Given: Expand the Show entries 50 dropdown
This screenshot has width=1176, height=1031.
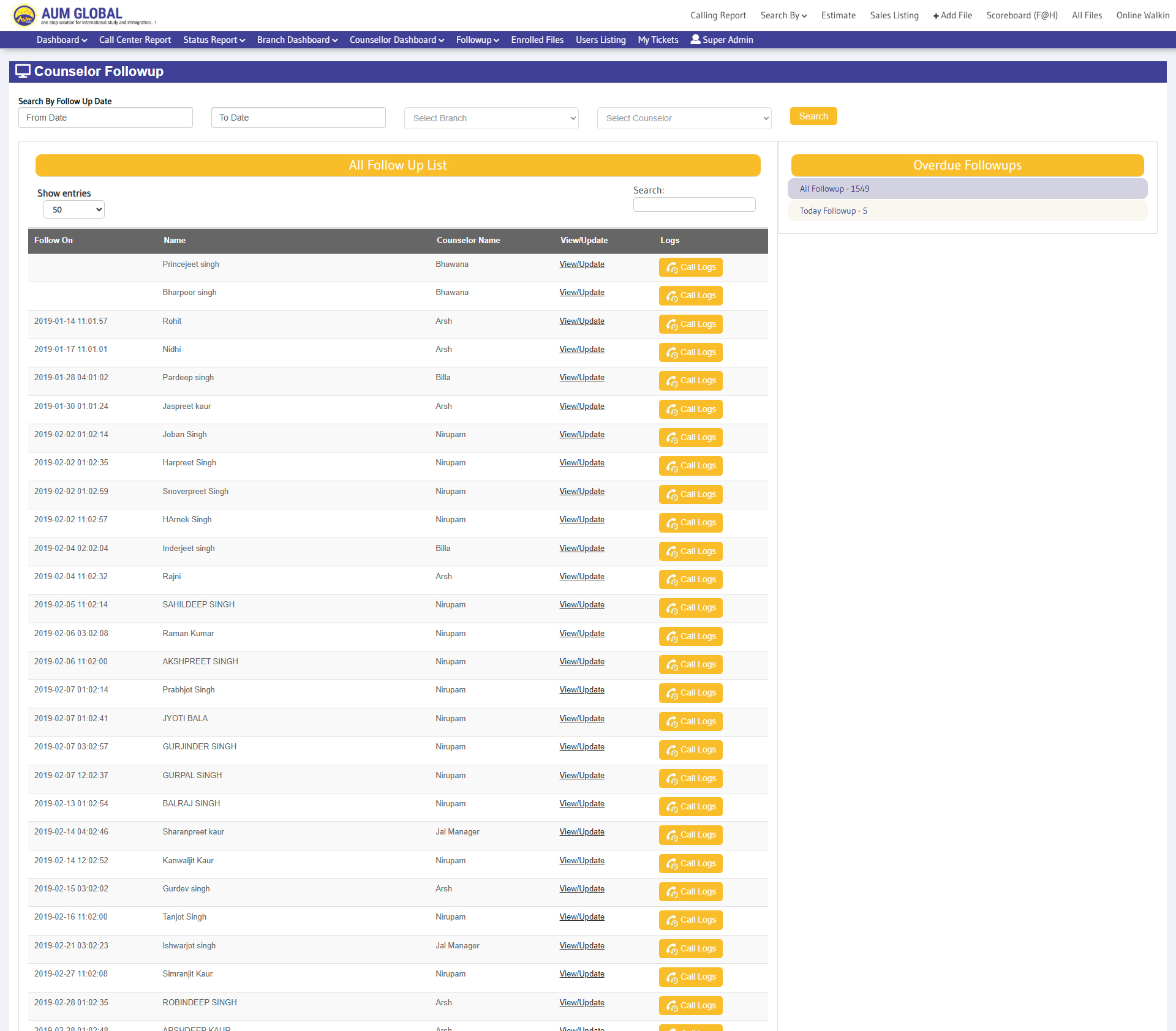Looking at the screenshot, I should pos(74,210).
